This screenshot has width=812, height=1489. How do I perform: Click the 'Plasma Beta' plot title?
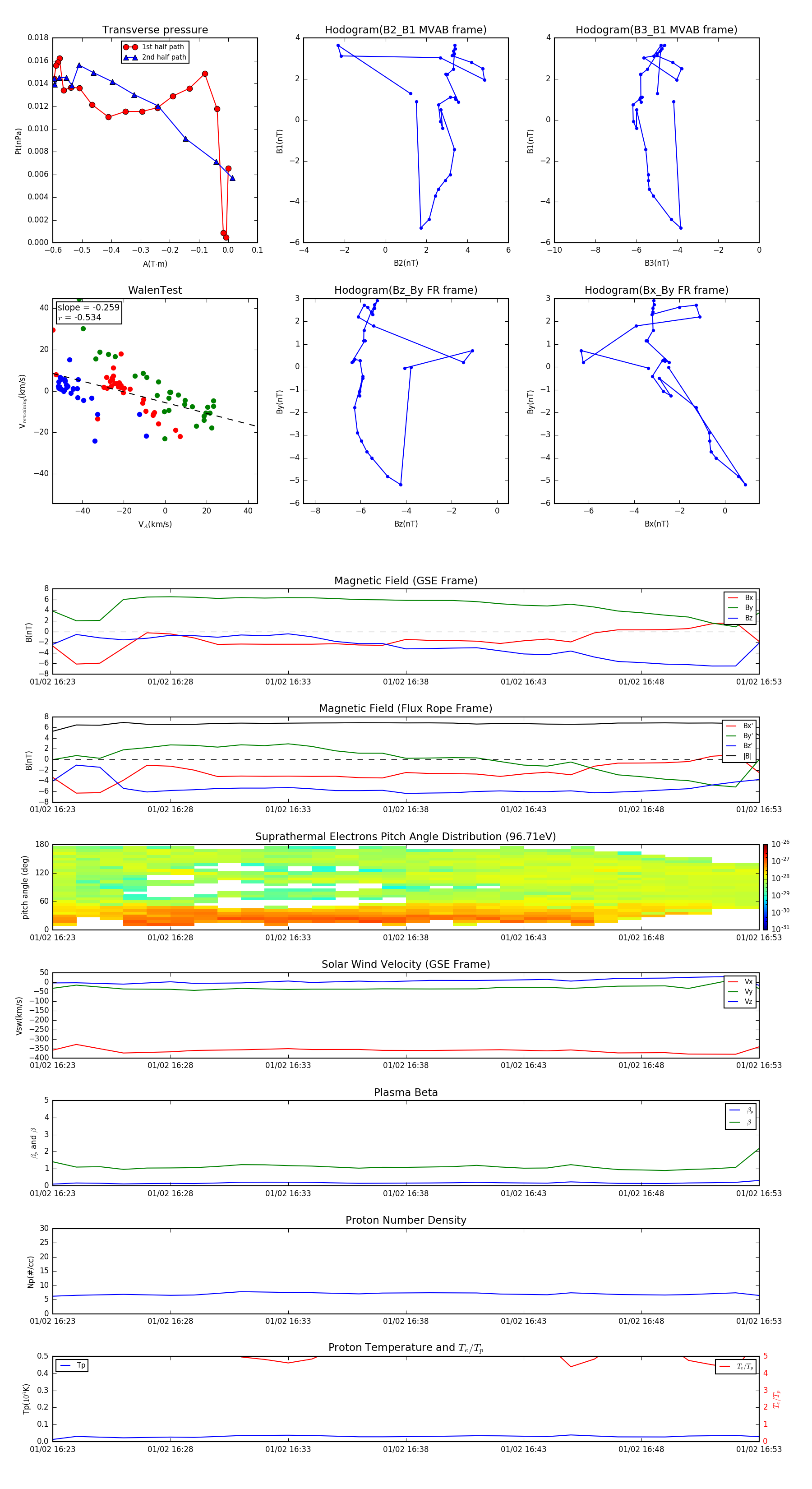[x=406, y=1093]
